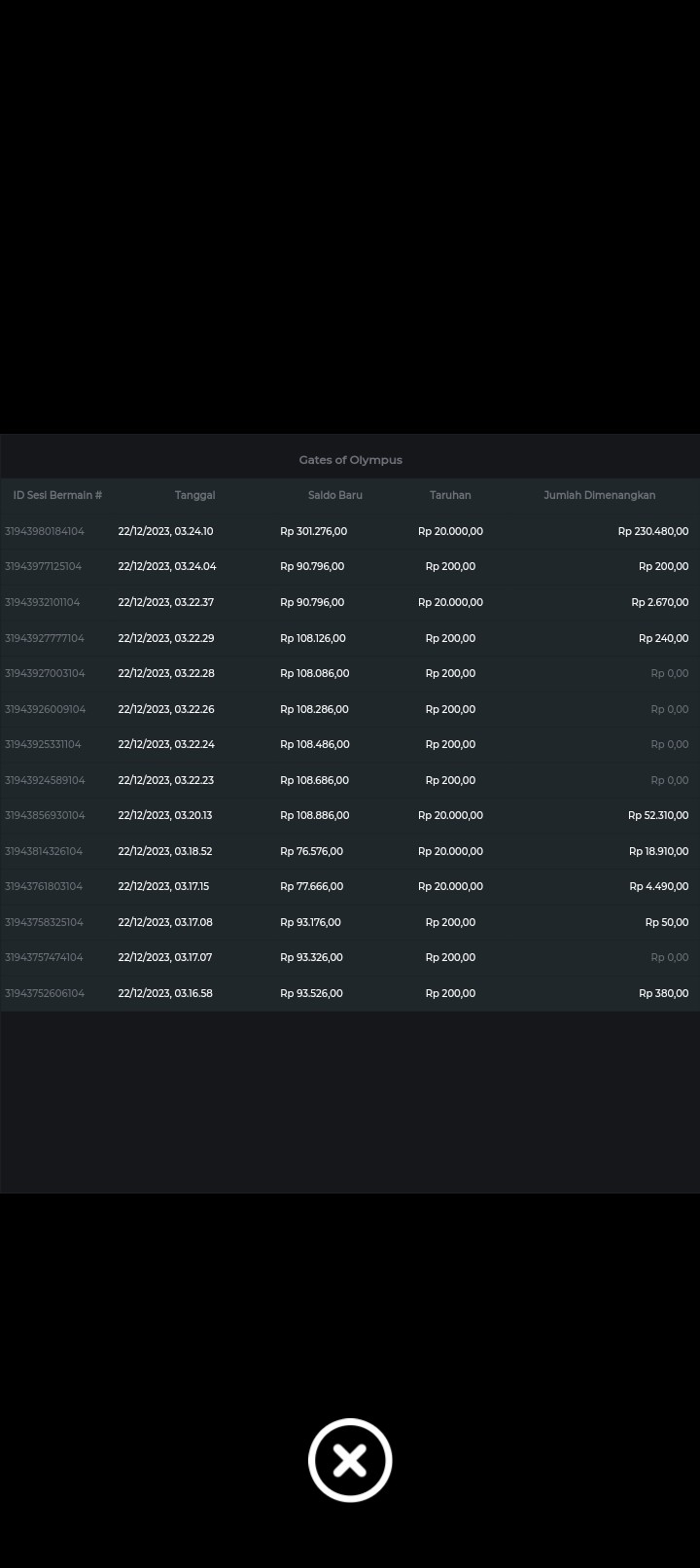Open session ID 31943814326104
The height and width of the screenshot is (1568, 700).
click(44, 851)
